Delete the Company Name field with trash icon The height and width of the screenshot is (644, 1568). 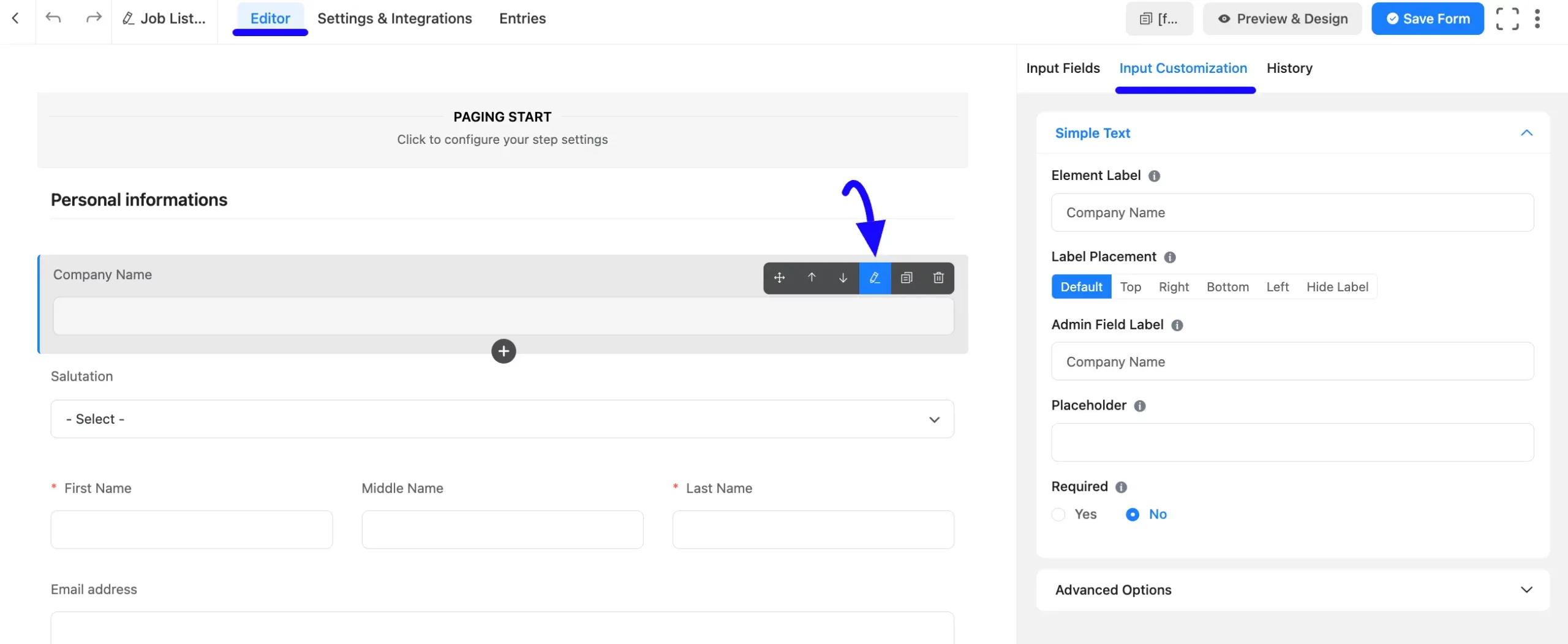[x=938, y=278]
